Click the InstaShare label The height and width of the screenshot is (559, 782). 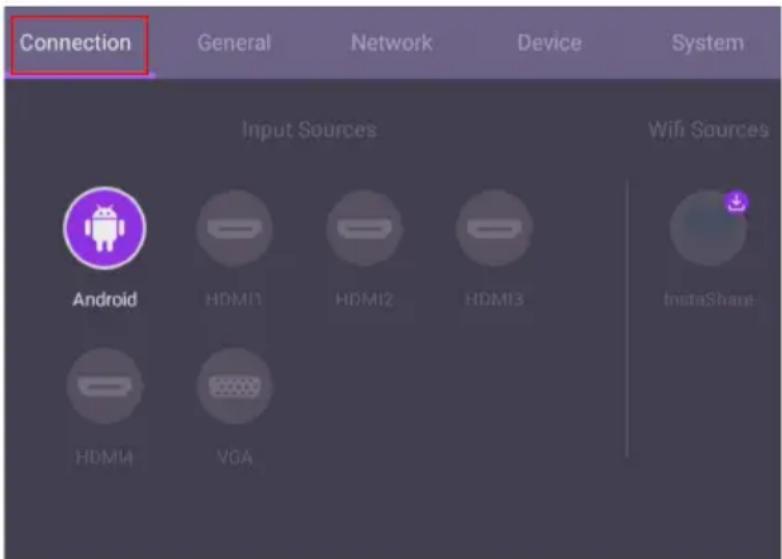click(709, 299)
